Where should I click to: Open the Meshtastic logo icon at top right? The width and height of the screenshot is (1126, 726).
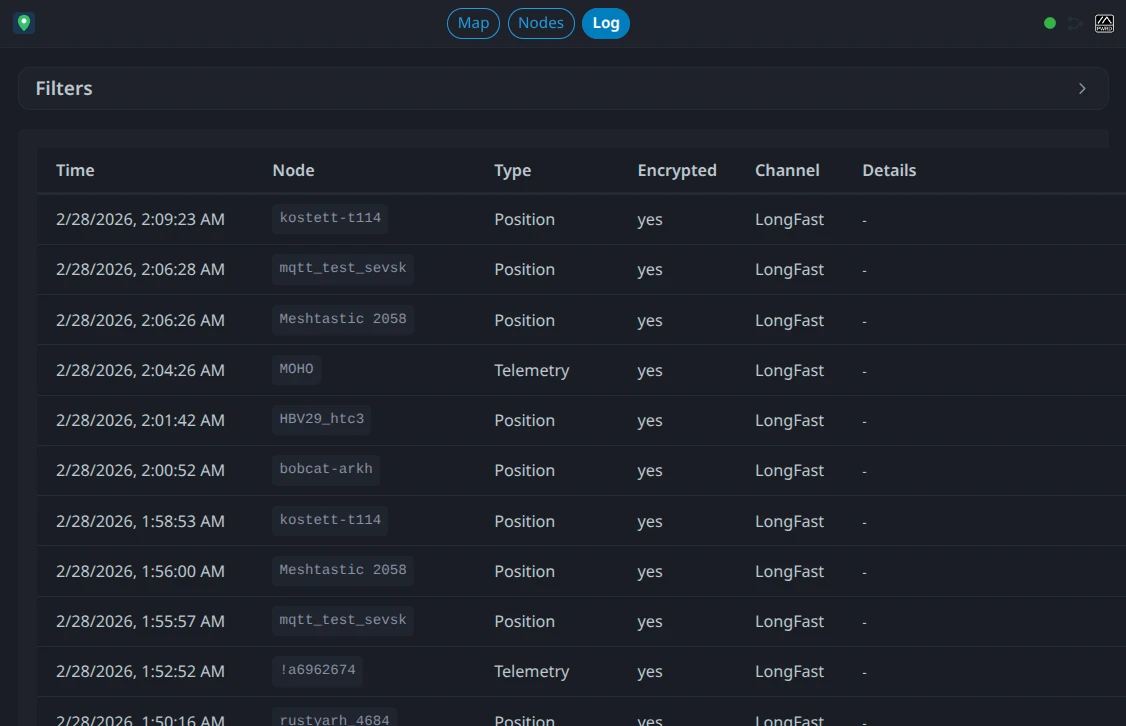tap(1104, 24)
